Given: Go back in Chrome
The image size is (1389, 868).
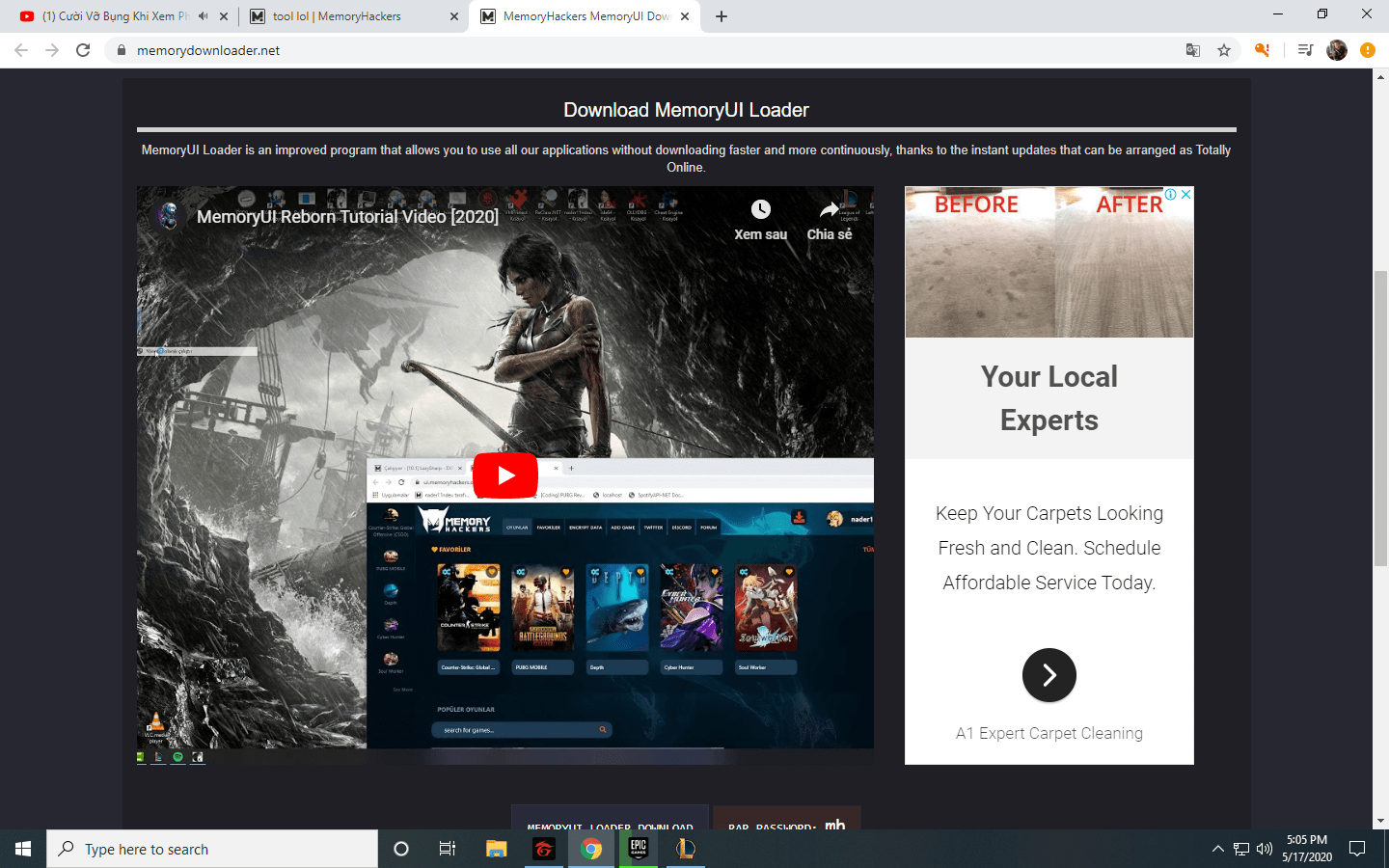Looking at the screenshot, I should [x=21, y=50].
